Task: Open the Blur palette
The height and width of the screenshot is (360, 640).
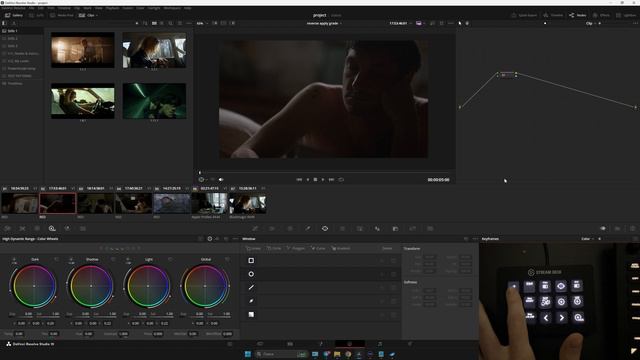Action: [x=377, y=229]
